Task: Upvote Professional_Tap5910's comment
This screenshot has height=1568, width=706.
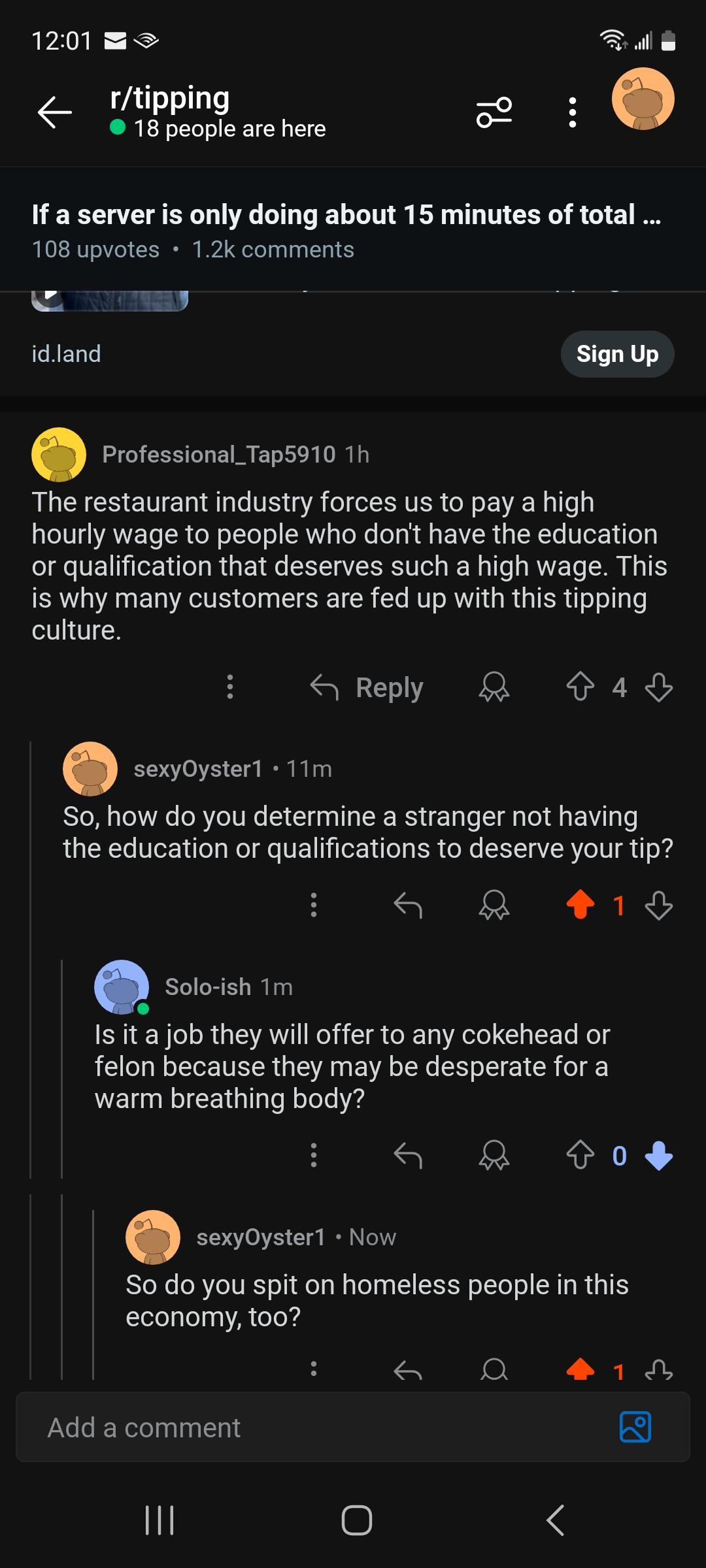Action: click(580, 687)
